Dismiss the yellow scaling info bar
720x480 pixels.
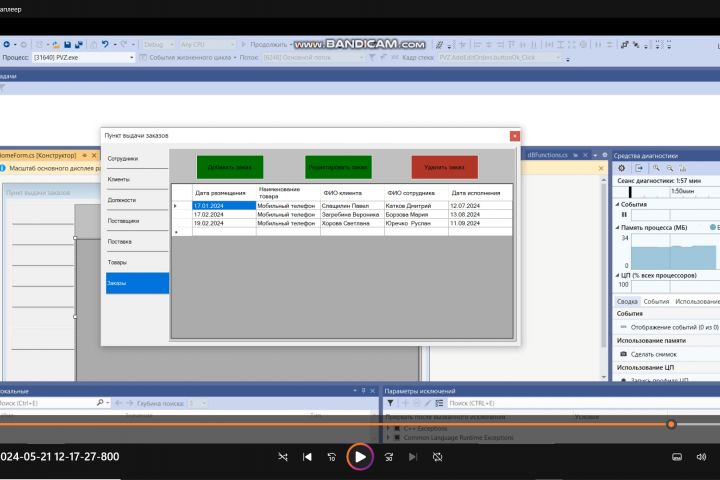click(x=601, y=169)
